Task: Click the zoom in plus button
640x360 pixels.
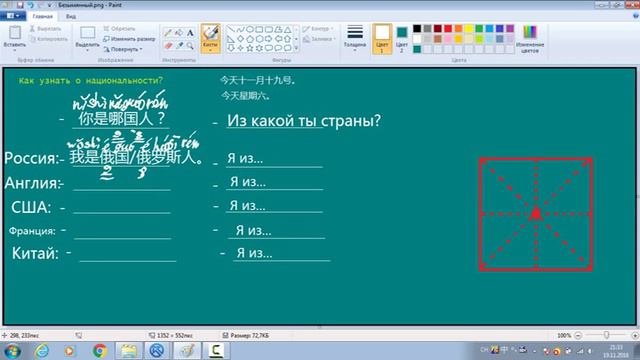Action: [x=635, y=336]
